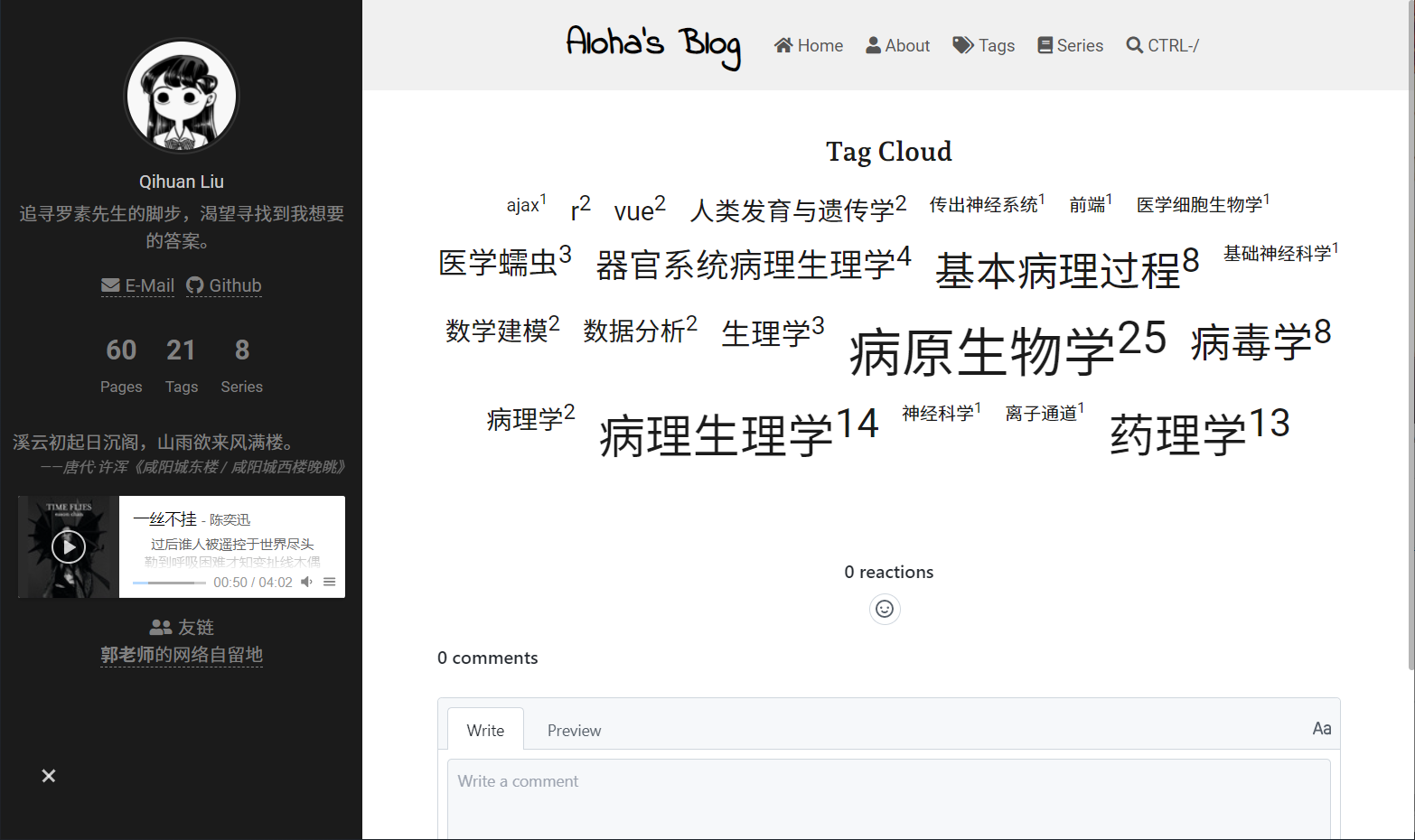Select the Write tab
The width and height of the screenshot is (1415, 840).
(x=485, y=730)
